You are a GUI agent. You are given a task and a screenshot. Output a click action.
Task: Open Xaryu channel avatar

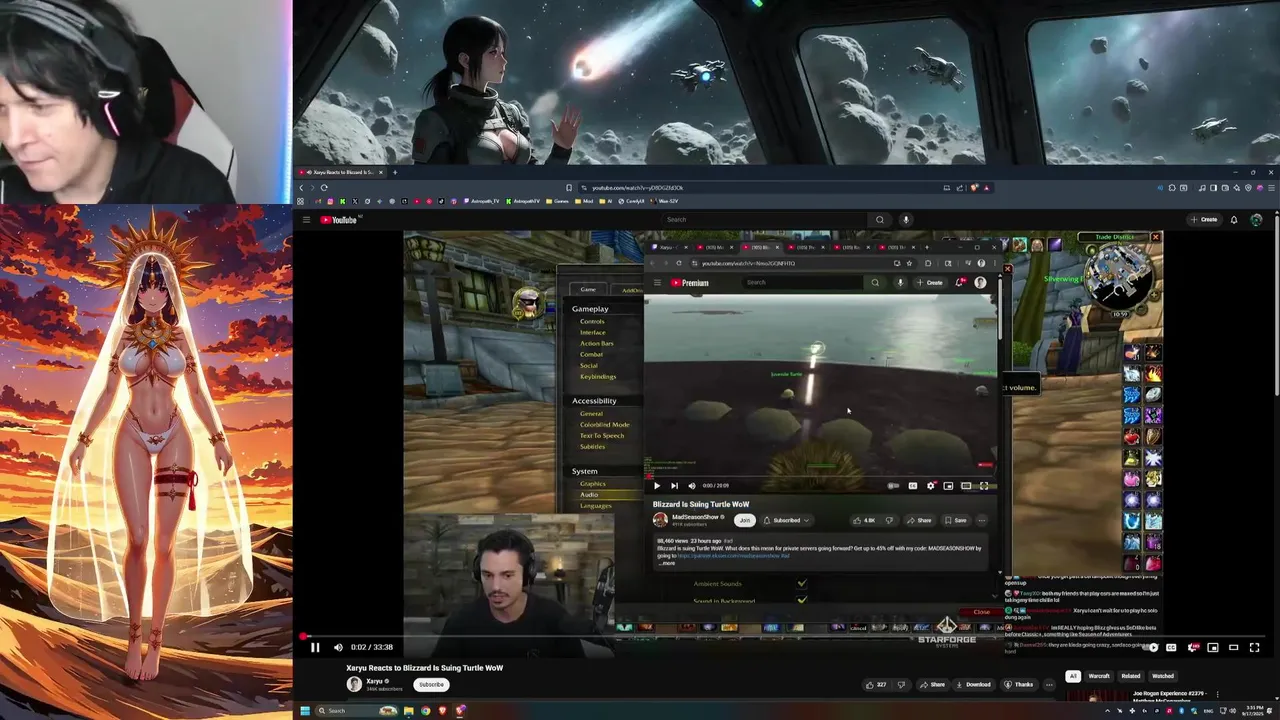pyautogui.click(x=354, y=684)
